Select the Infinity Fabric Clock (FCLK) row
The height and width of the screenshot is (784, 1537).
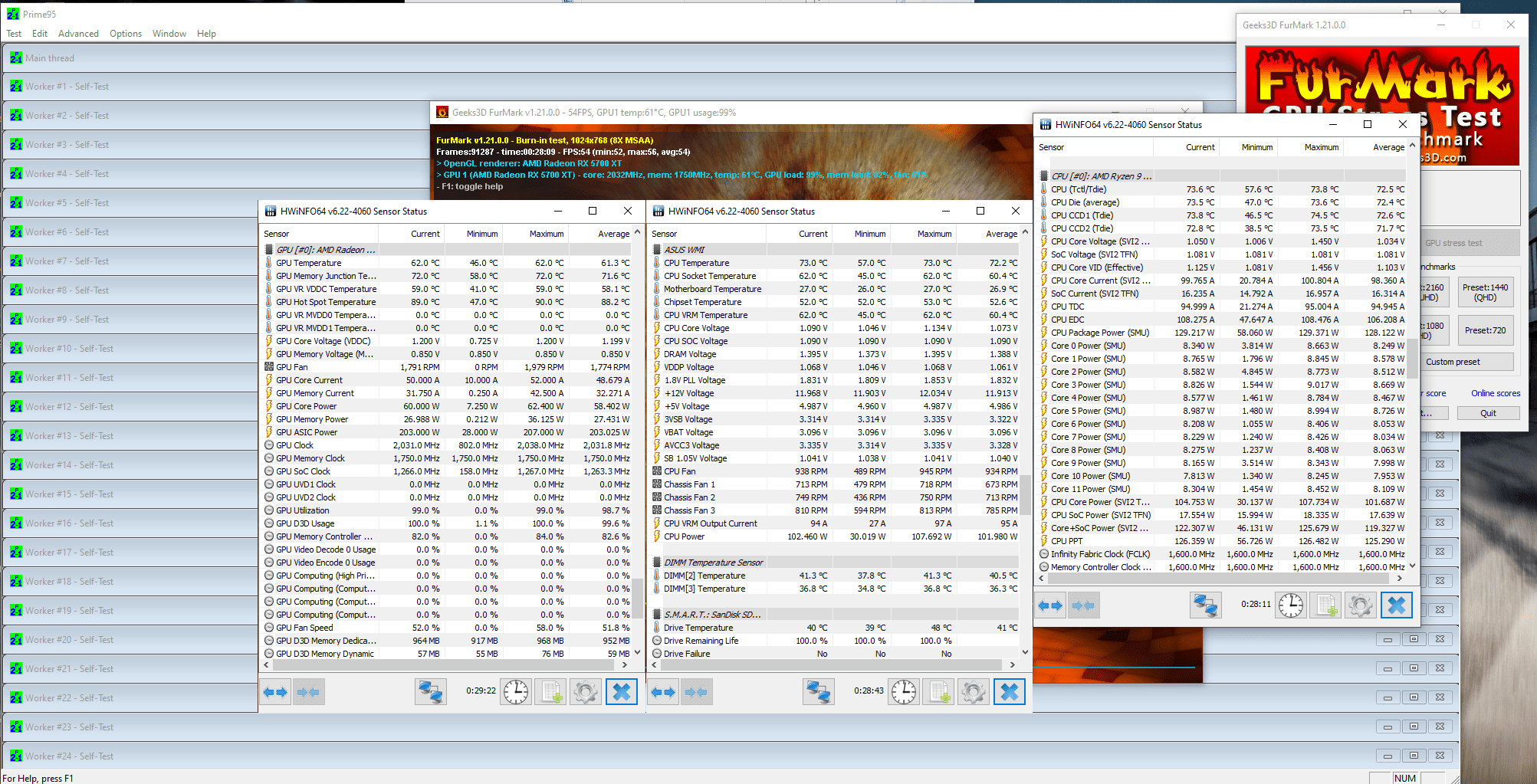coord(1222,554)
